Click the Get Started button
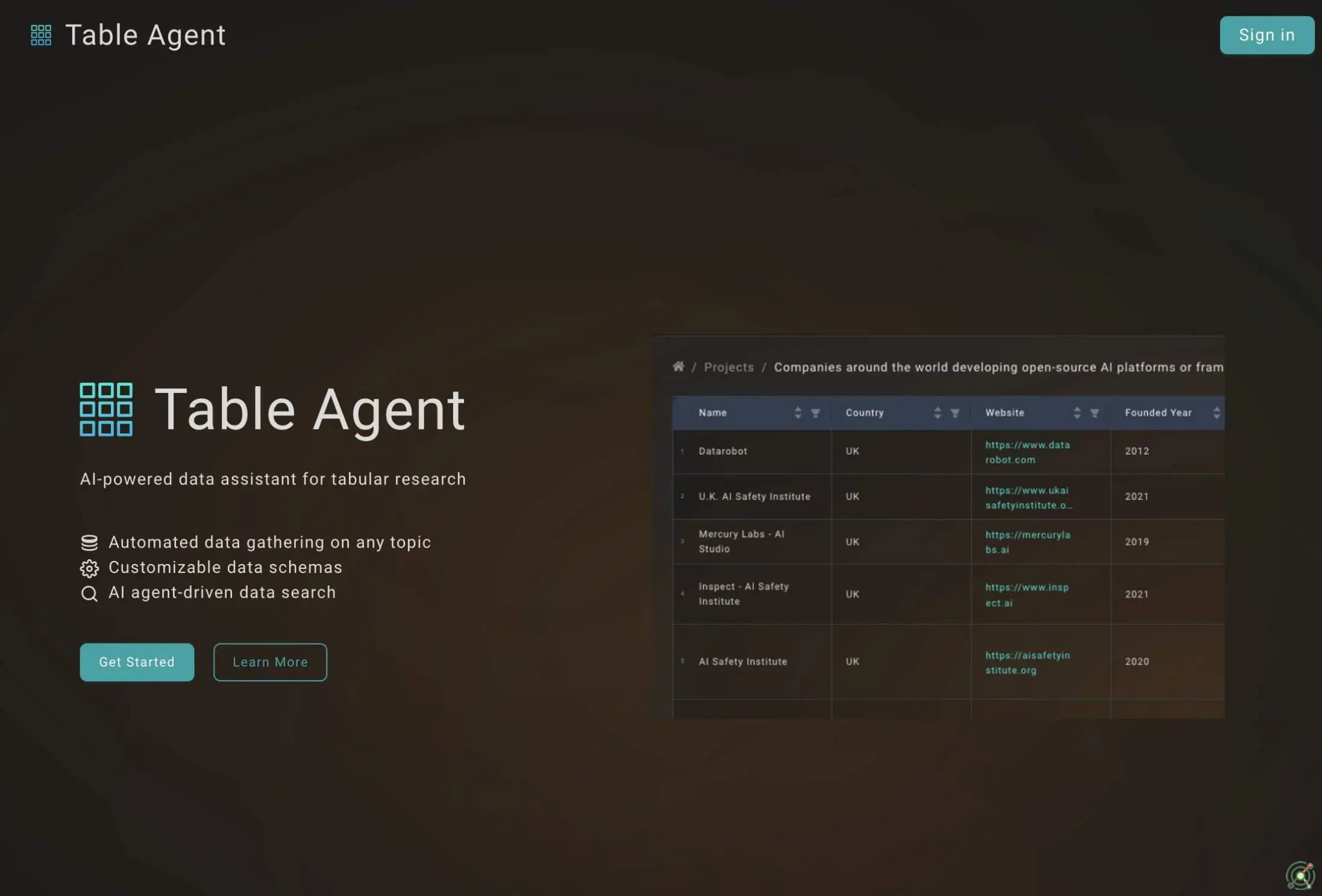The image size is (1322, 896). (x=137, y=662)
